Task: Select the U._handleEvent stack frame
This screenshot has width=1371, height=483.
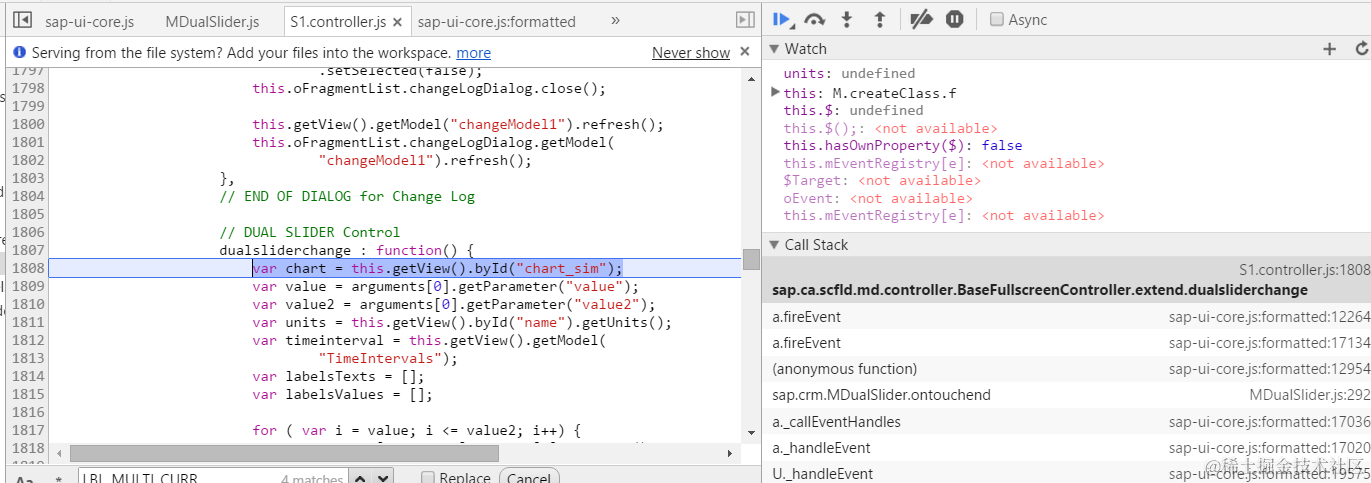Action: coord(1066,473)
